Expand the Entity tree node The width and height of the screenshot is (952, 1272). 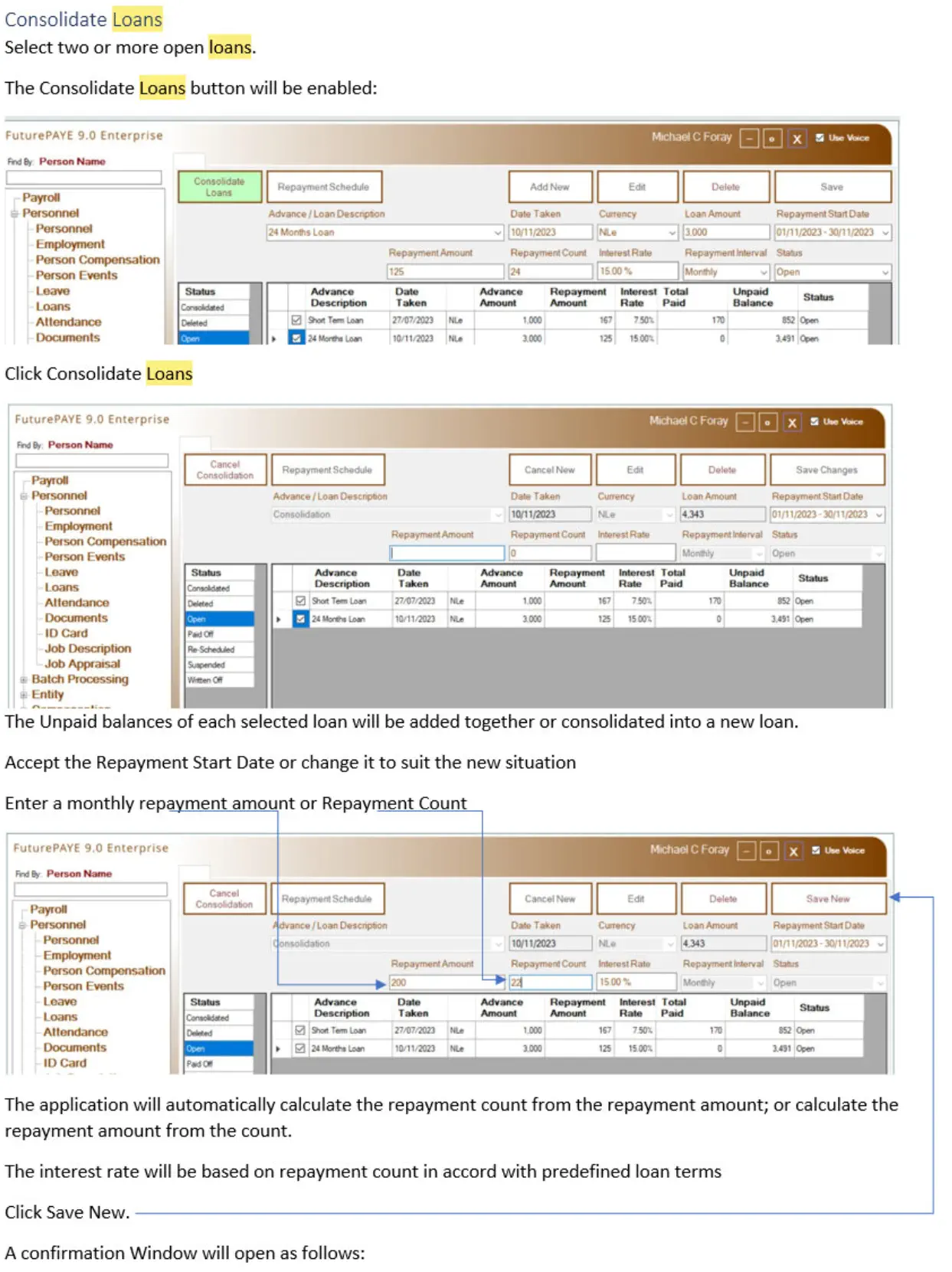(24, 695)
